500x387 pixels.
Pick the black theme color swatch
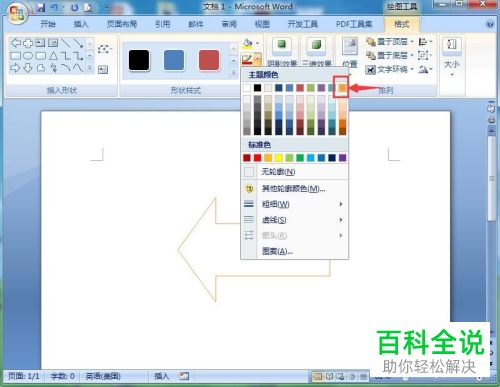click(257, 88)
